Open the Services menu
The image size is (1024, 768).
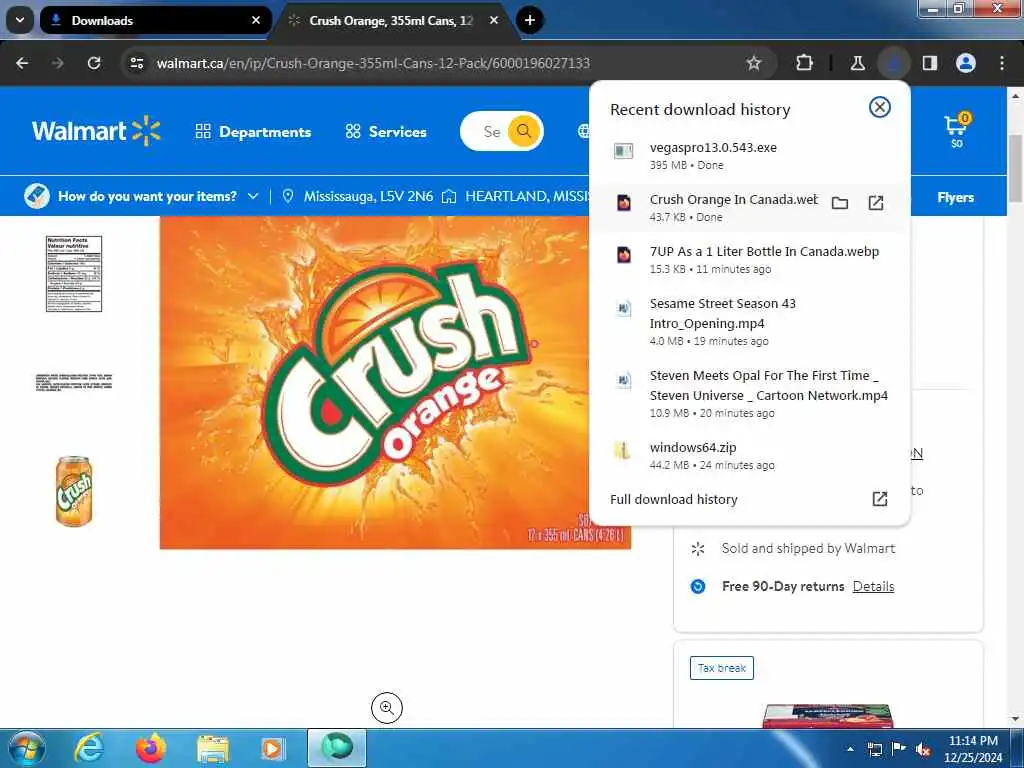pyautogui.click(x=386, y=131)
